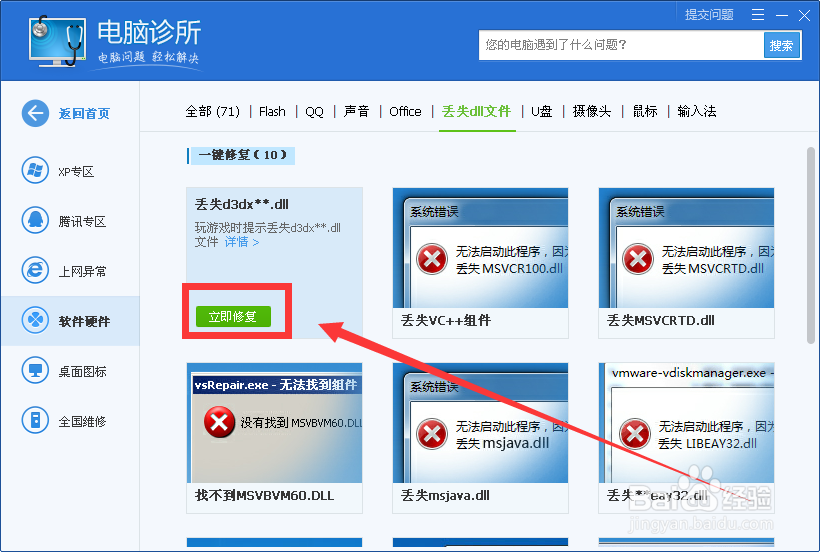
Task: Switch to the 全部 (71) tab
Action: 212,111
